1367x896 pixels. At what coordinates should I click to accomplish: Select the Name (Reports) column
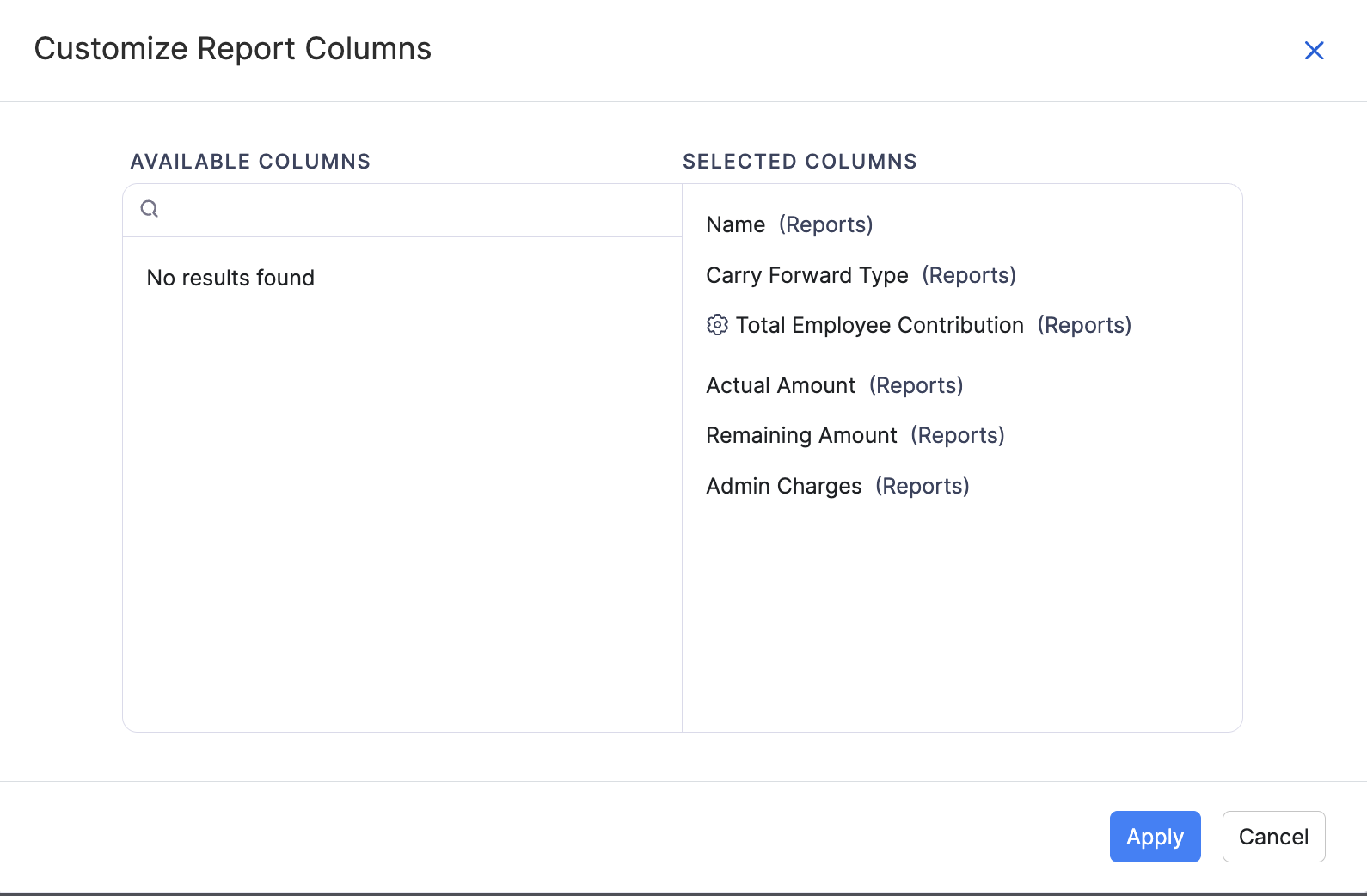(x=789, y=224)
